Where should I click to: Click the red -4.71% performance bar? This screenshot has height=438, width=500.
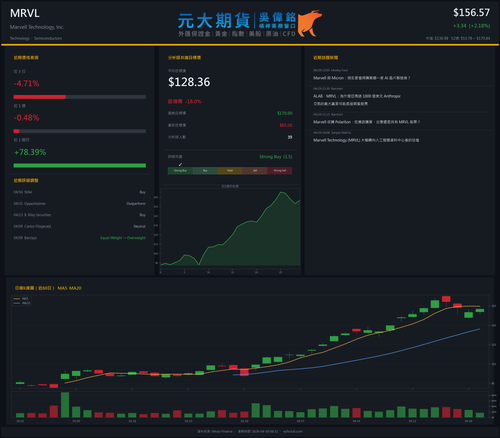pyautogui.click(x=40, y=97)
